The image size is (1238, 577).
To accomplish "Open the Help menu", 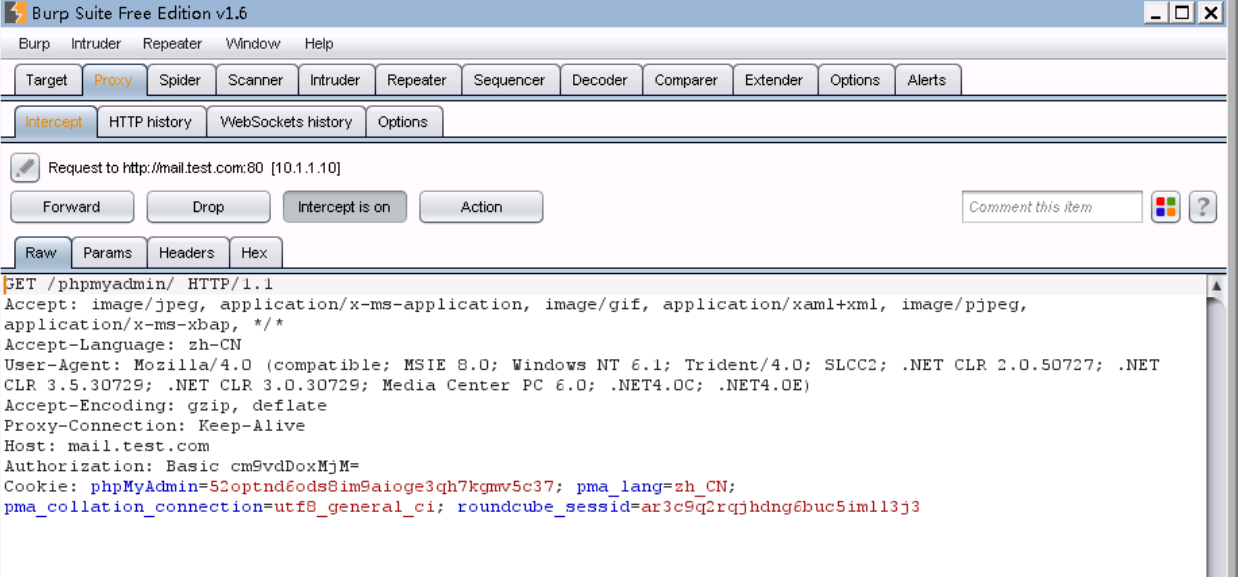I will point(319,44).
